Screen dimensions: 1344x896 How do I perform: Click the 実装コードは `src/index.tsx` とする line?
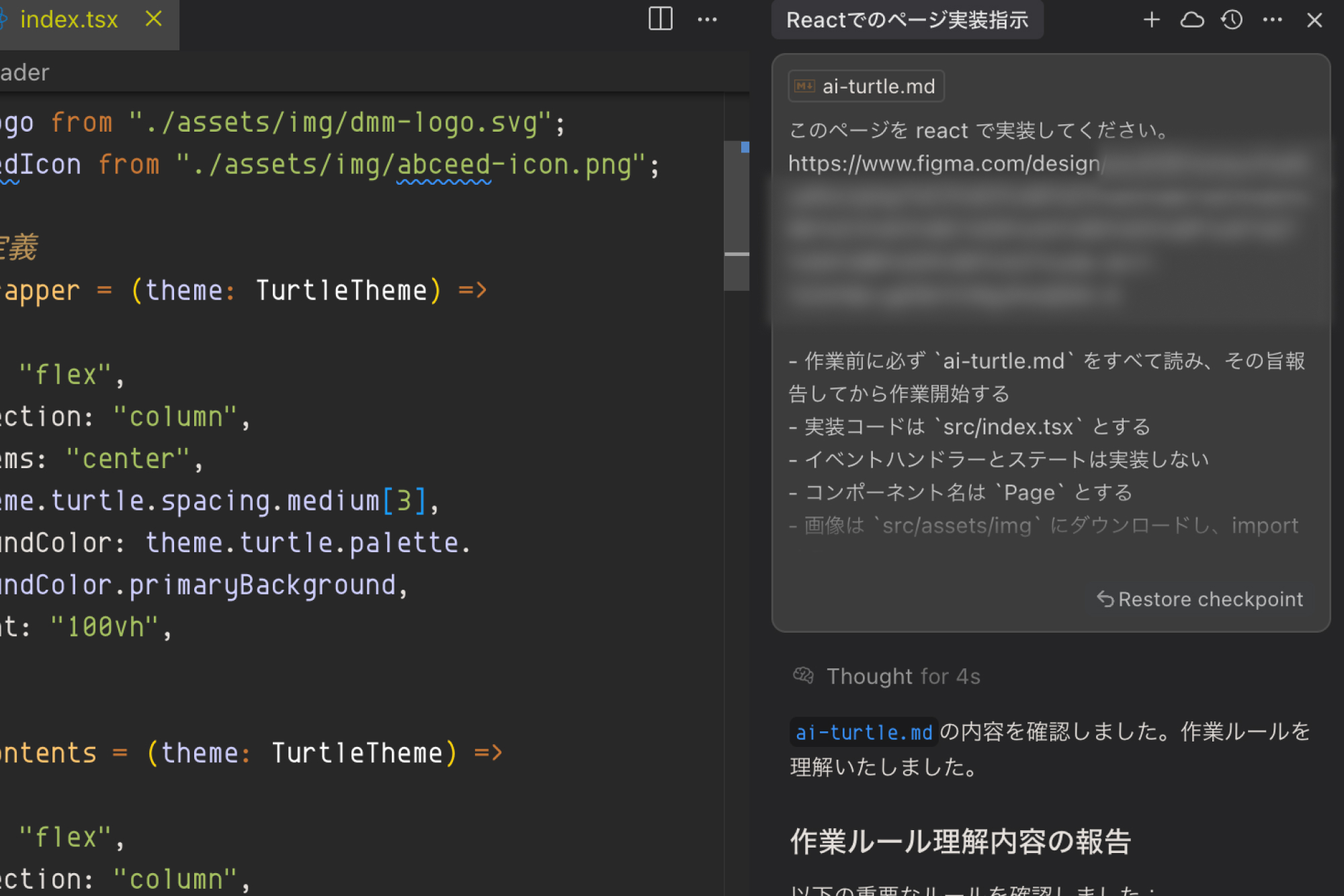coord(970,427)
